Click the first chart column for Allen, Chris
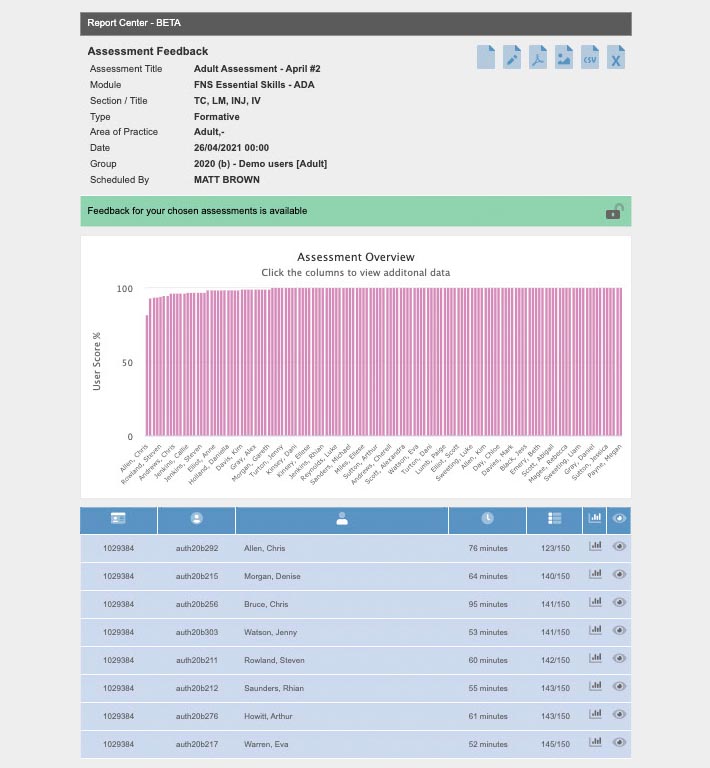 click(x=147, y=376)
